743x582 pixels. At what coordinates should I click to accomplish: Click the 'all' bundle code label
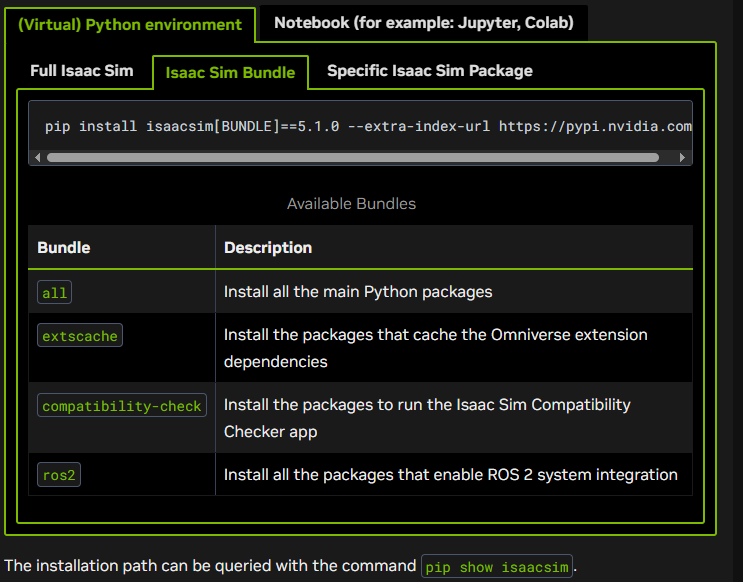(54, 292)
